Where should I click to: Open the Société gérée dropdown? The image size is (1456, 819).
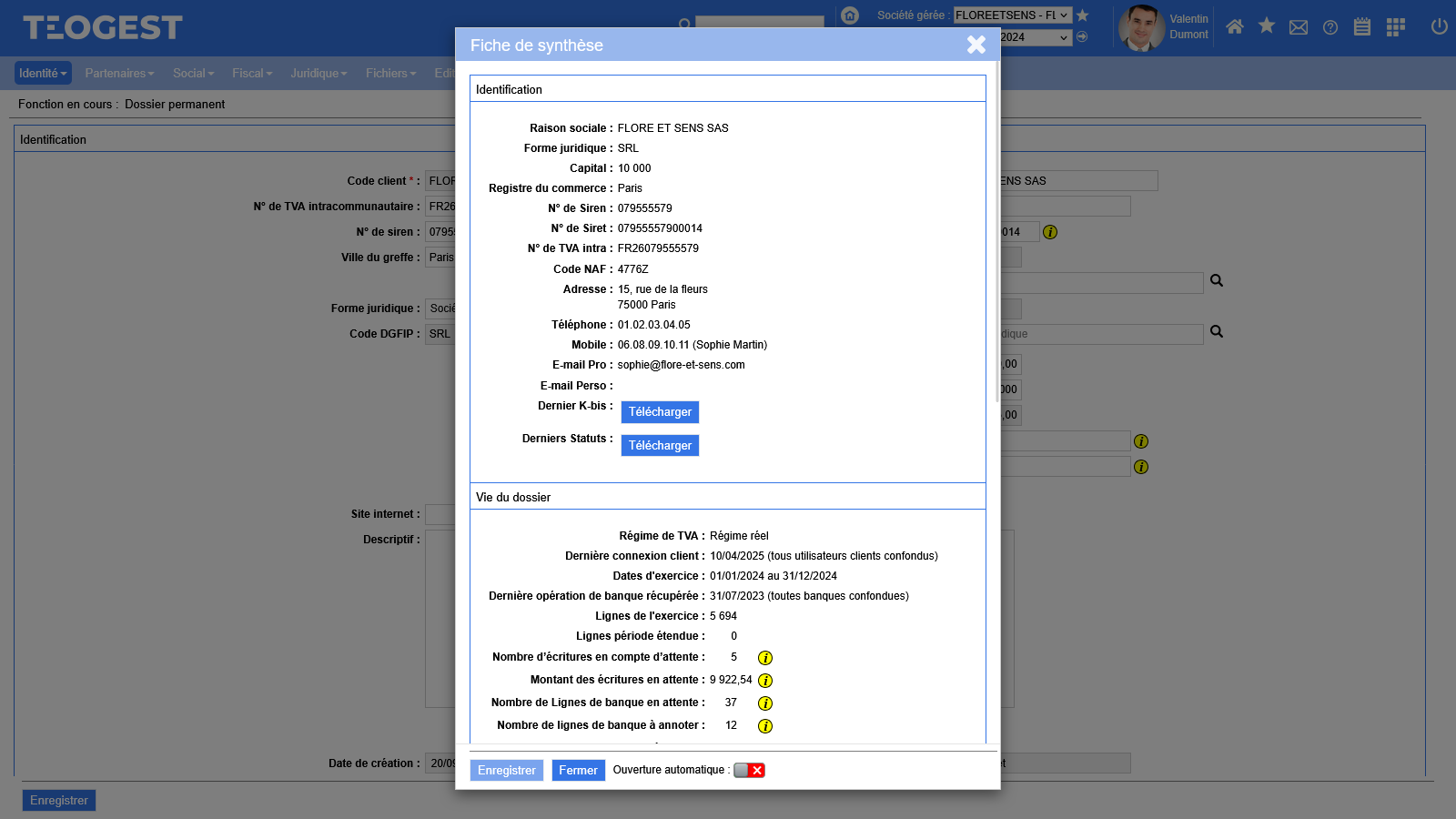click(1012, 15)
